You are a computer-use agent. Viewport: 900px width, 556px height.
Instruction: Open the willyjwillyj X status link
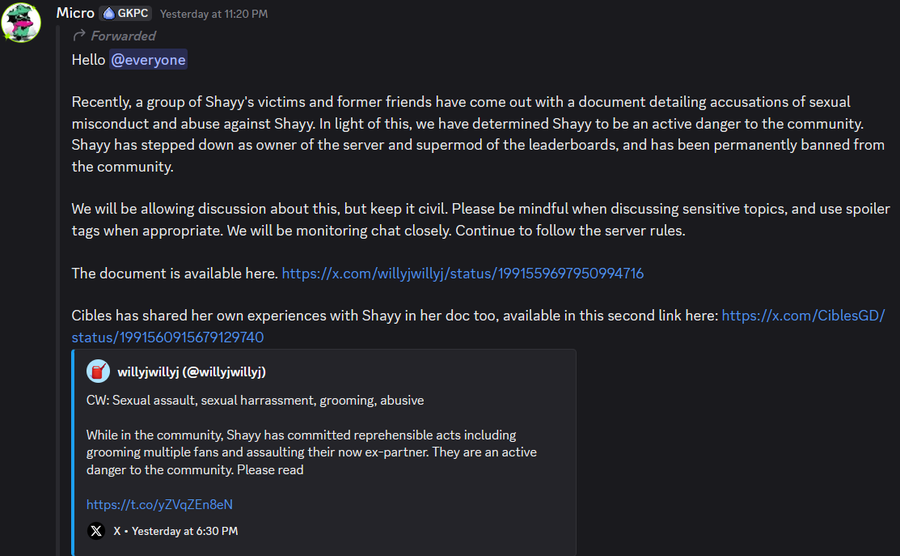tap(462, 273)
